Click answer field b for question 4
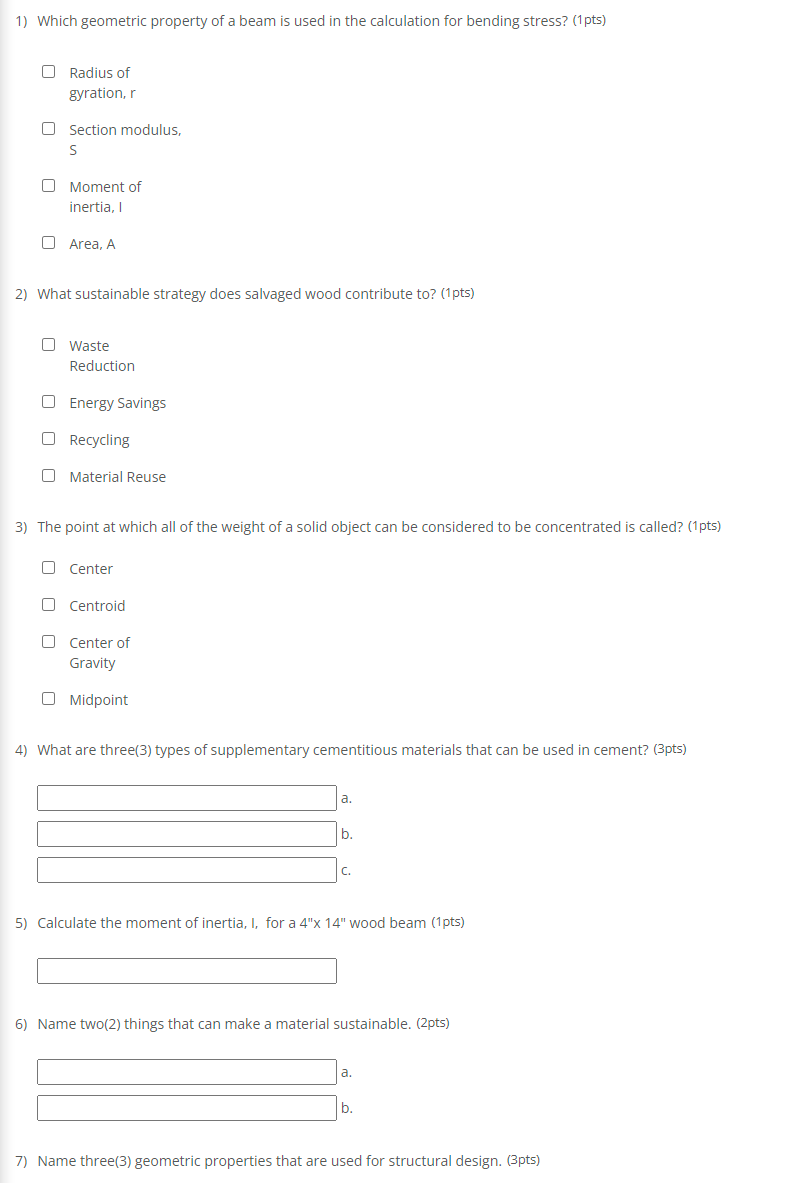 pos(186,834)
